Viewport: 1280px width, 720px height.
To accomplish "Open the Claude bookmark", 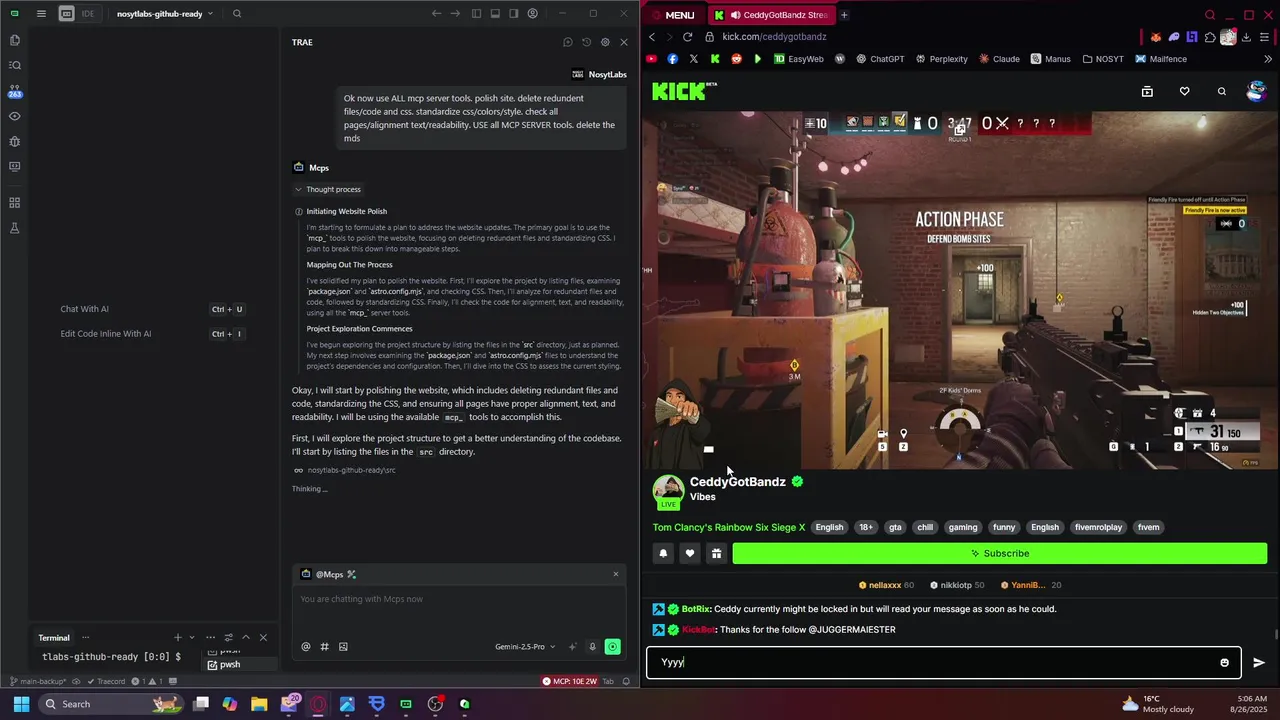I will coord(999,59).
